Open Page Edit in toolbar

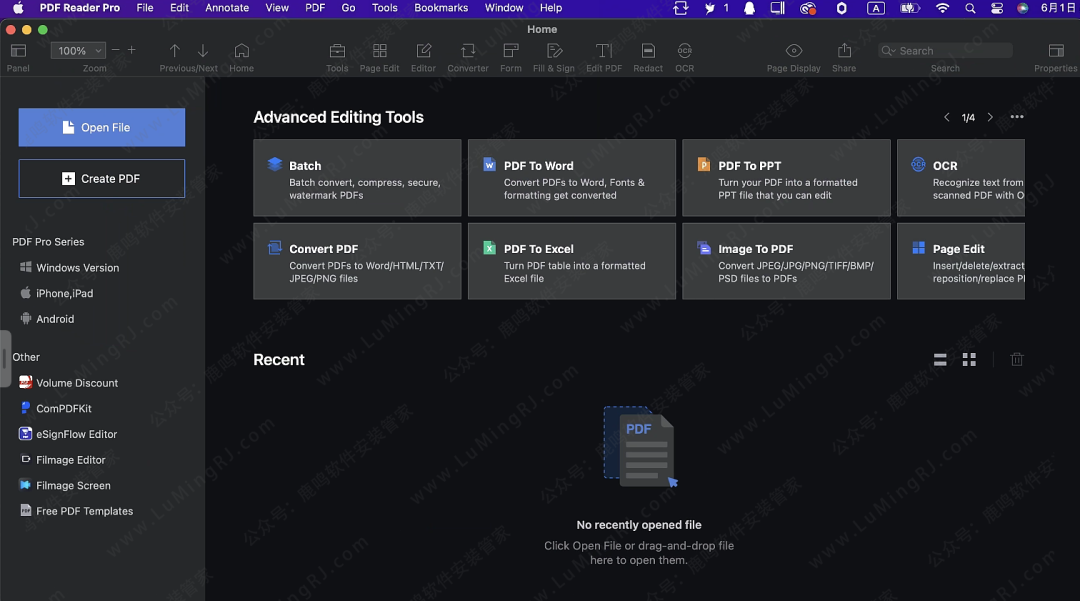click(380, 51)
